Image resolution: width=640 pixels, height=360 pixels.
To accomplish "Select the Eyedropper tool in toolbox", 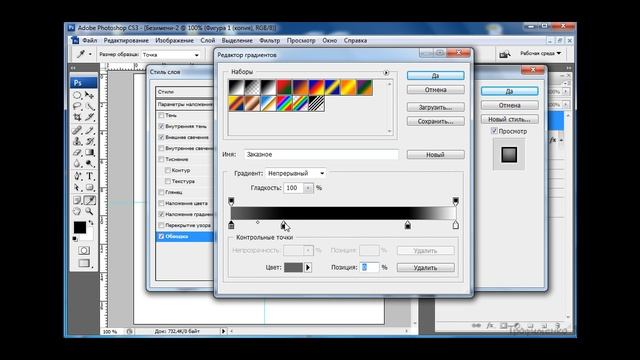I will tap(89, 200).
